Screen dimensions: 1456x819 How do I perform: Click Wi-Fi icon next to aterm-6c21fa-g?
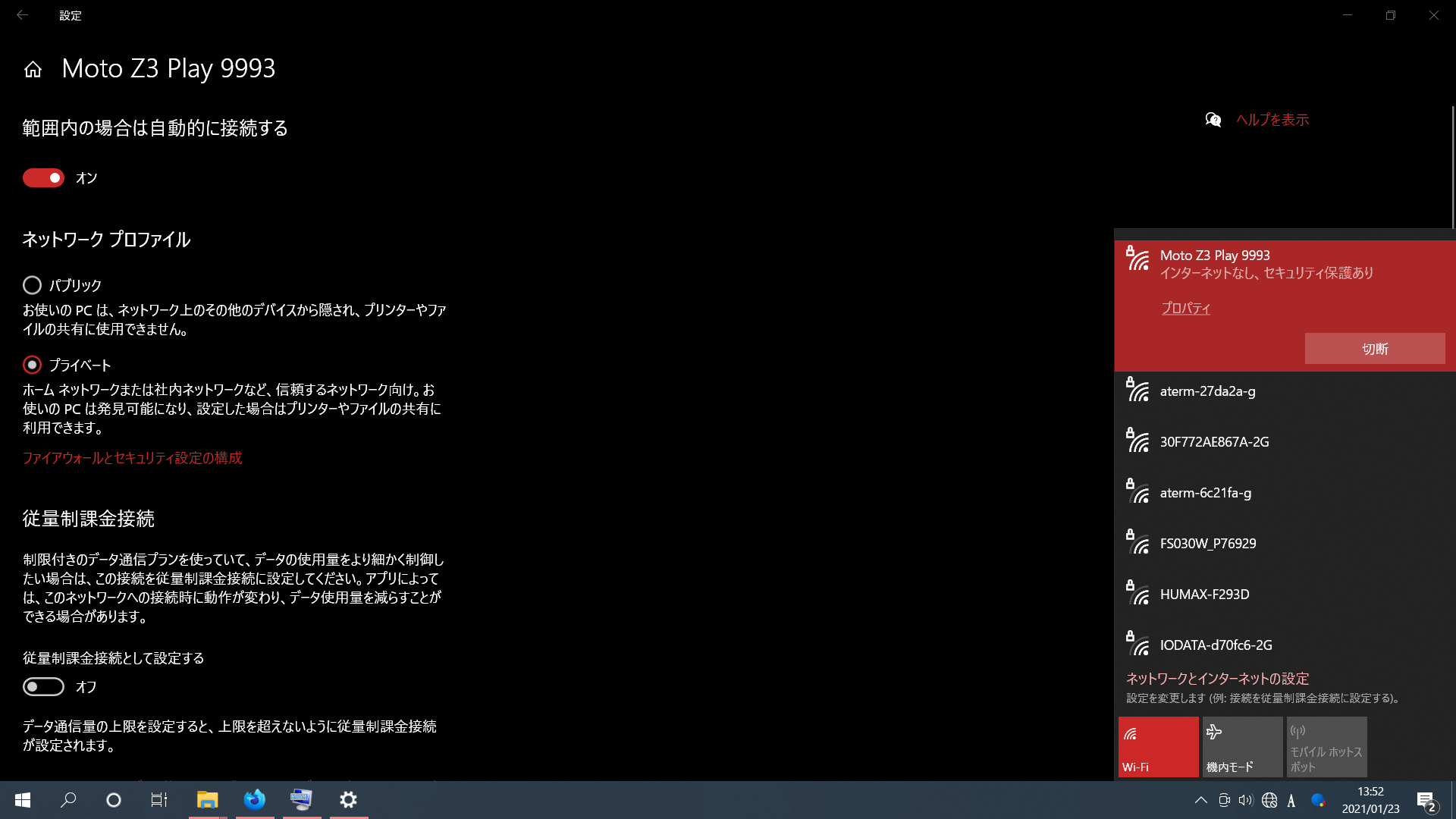(x=1137, y=491)
